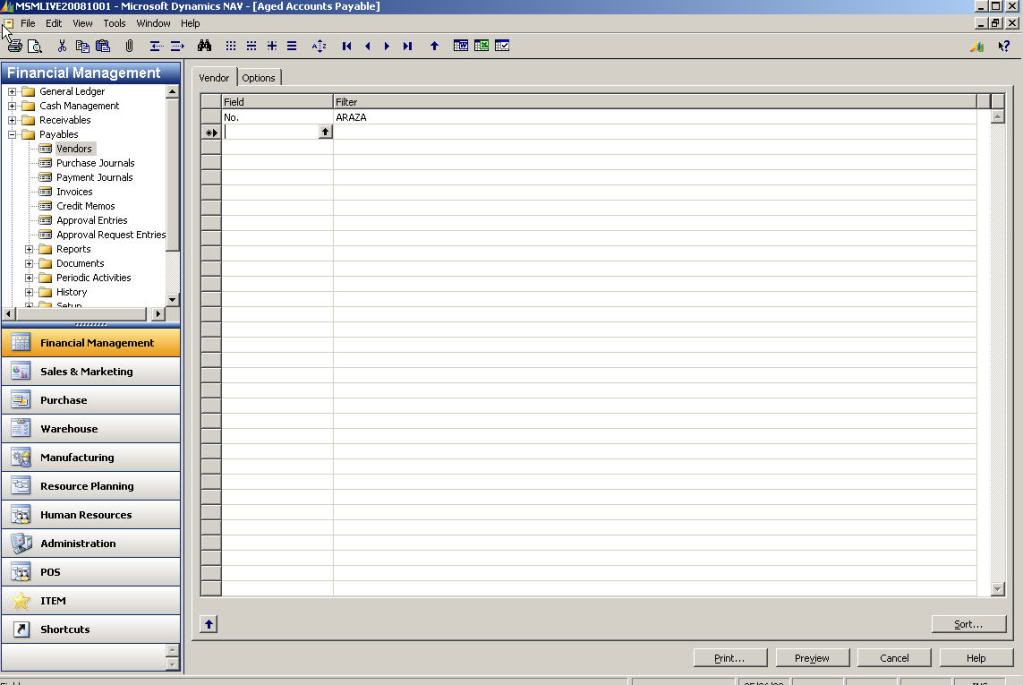
Task: Open the Edit menu
Action: (x=53, y=23)
